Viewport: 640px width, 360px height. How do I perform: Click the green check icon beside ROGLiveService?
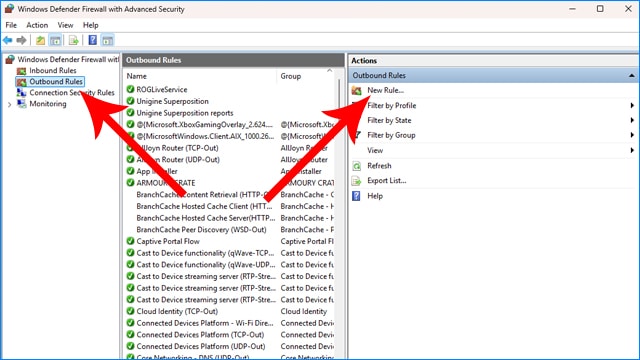point(130,89)
